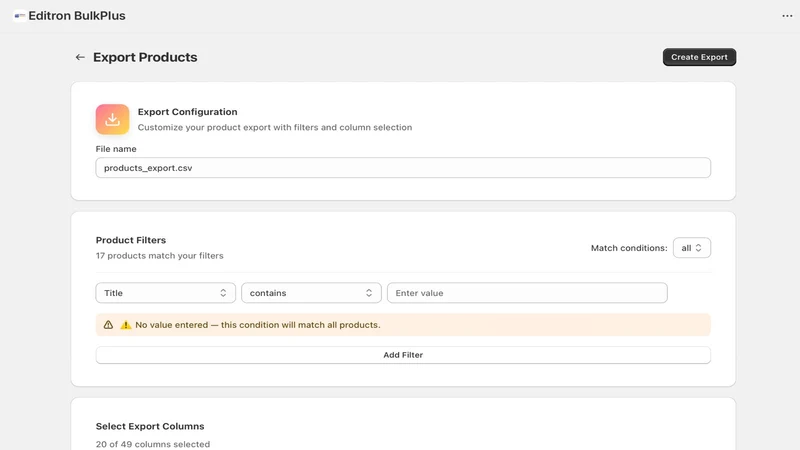
Task: Click the '20 of 49 columns selected' text
Action: [x=153, y=444]
